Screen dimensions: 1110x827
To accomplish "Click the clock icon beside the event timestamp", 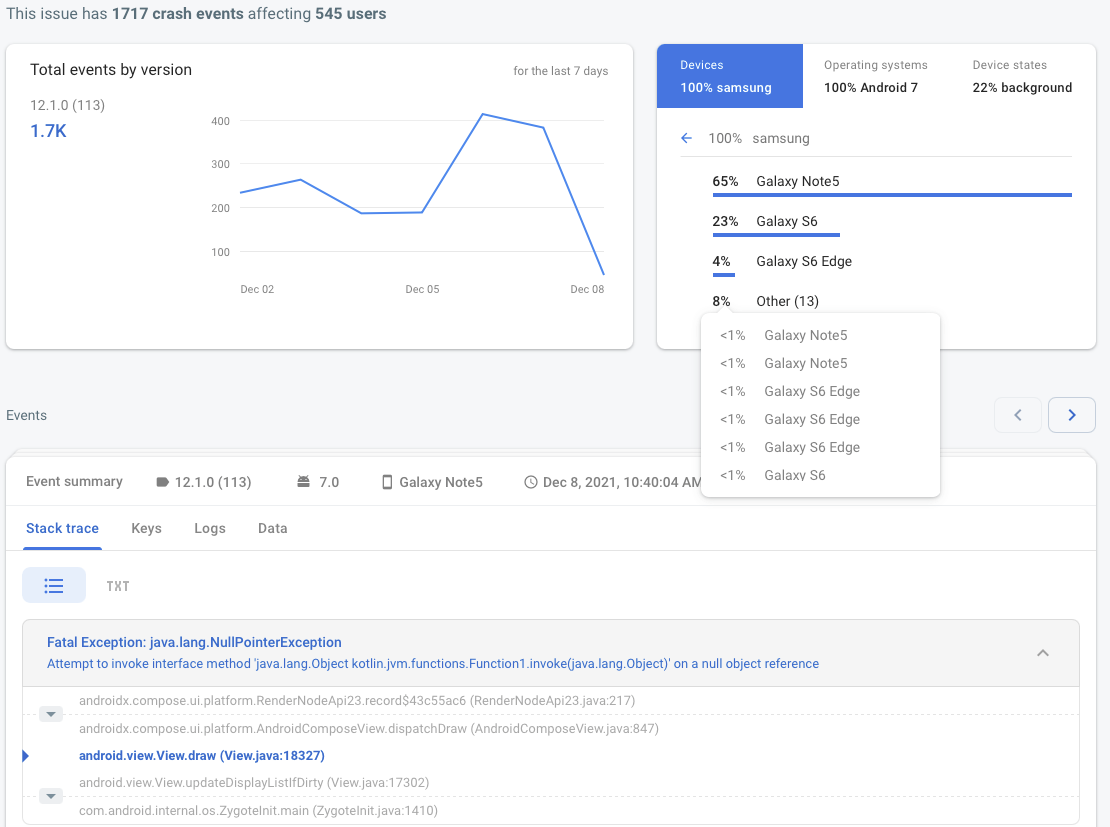I will tap(531, 482).
